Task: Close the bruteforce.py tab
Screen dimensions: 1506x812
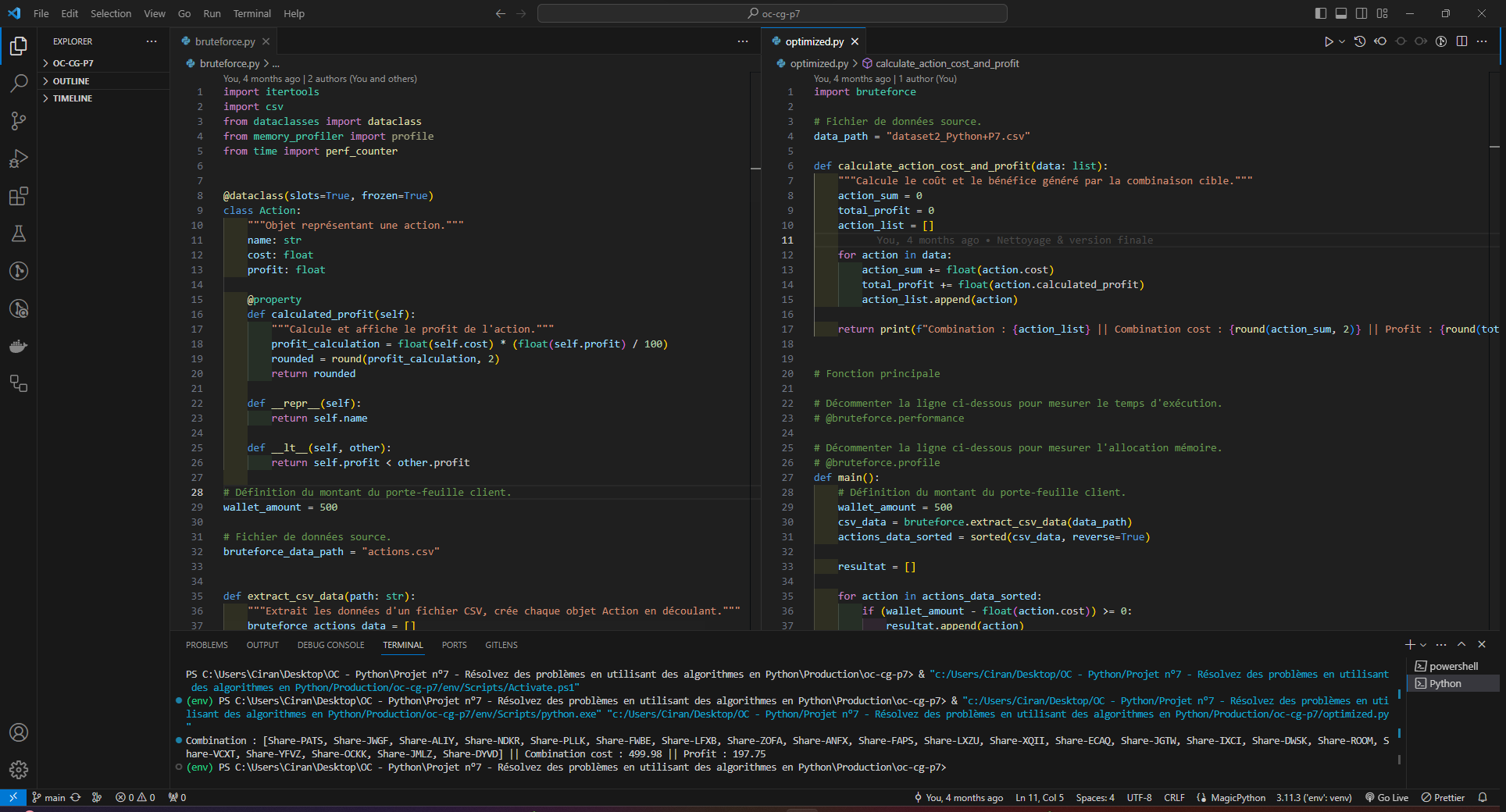Action: [x=266, y=41]
